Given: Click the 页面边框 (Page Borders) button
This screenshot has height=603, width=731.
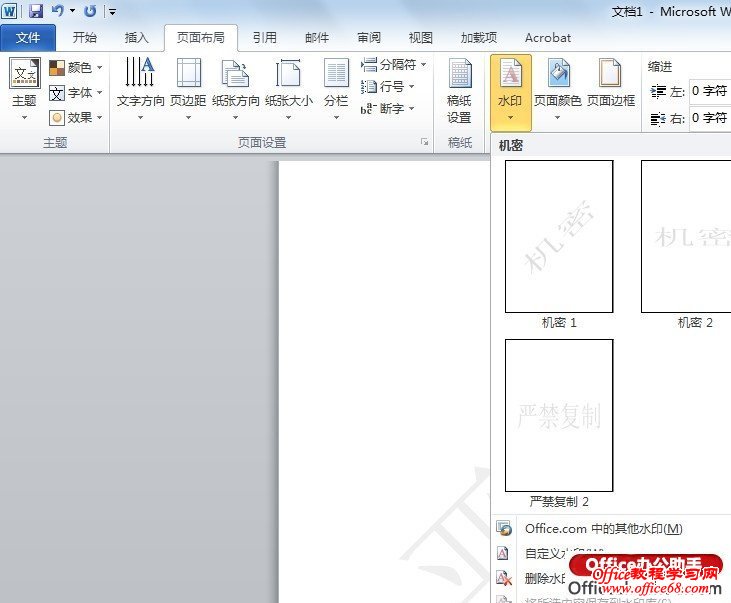Looking at the screenshot, I should tap(611, 84).
